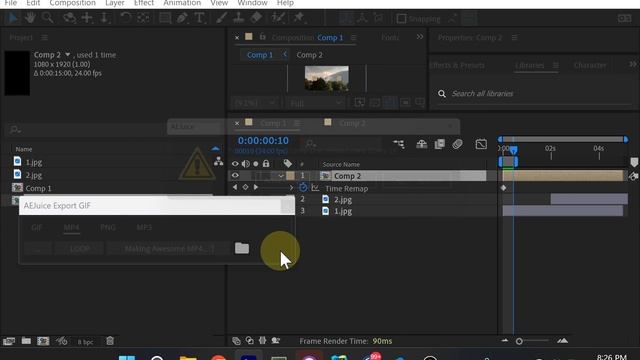Click the lock column header icon
The height and width of the screenshot is (360, 640).
(x=266, y=164)
